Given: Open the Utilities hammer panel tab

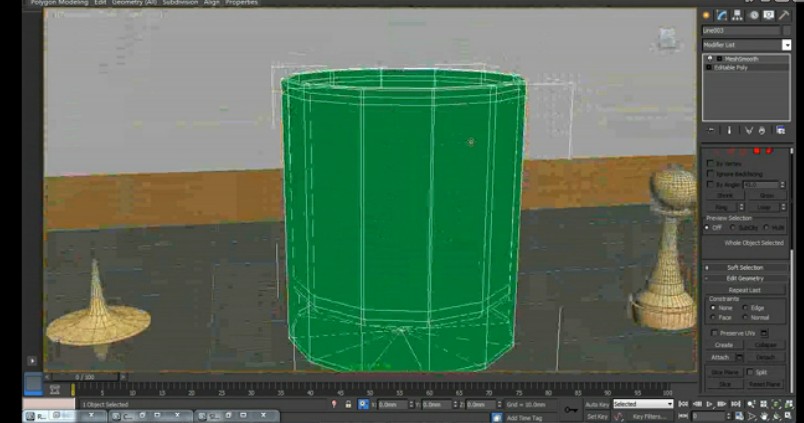Looking at the screenshot, I should pyautogui.click(x=784, y=15).
